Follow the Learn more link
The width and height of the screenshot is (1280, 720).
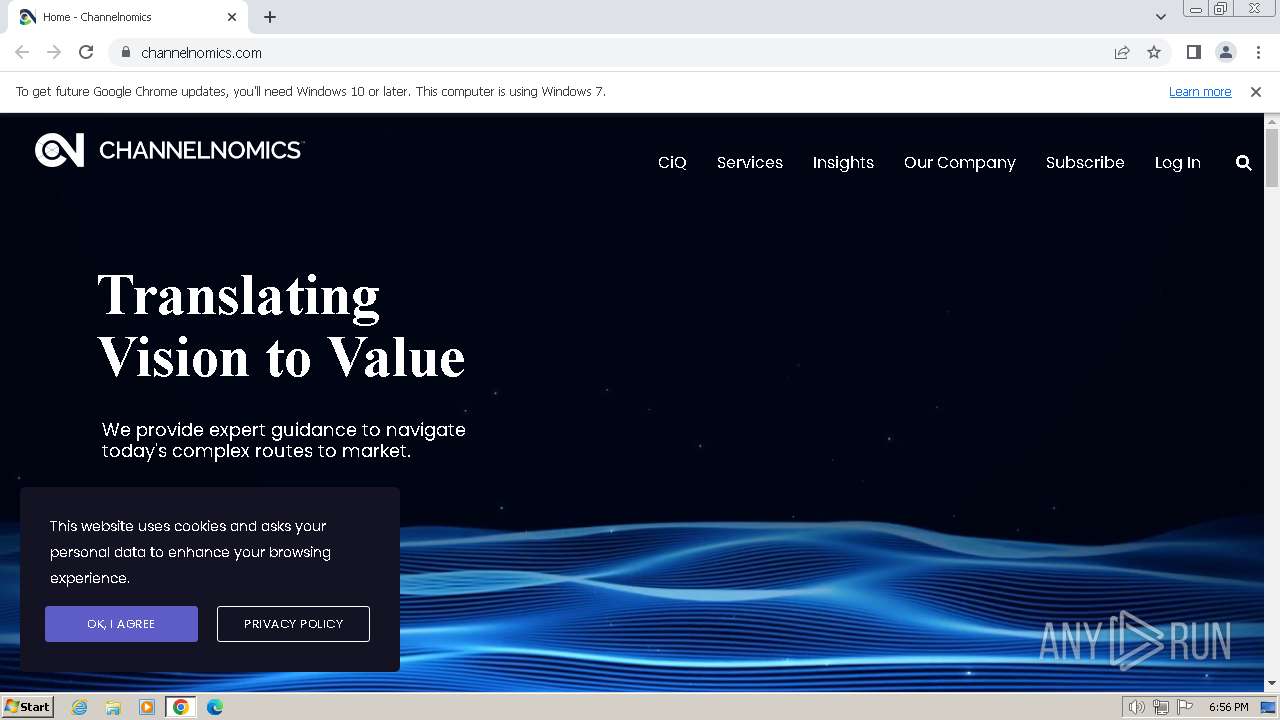coord(1200,91)
